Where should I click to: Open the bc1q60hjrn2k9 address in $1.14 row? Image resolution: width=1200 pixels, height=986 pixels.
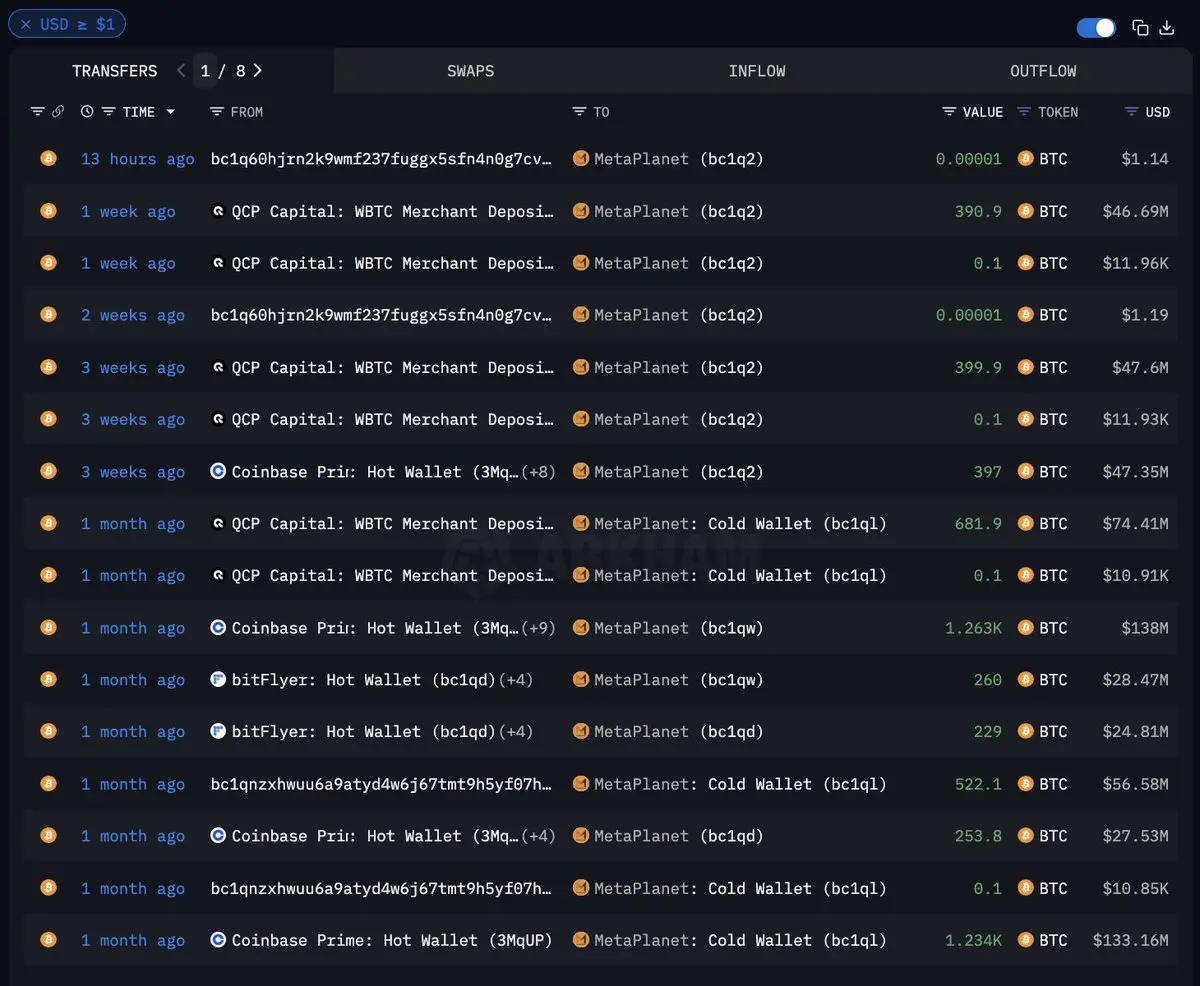[382, 159]
